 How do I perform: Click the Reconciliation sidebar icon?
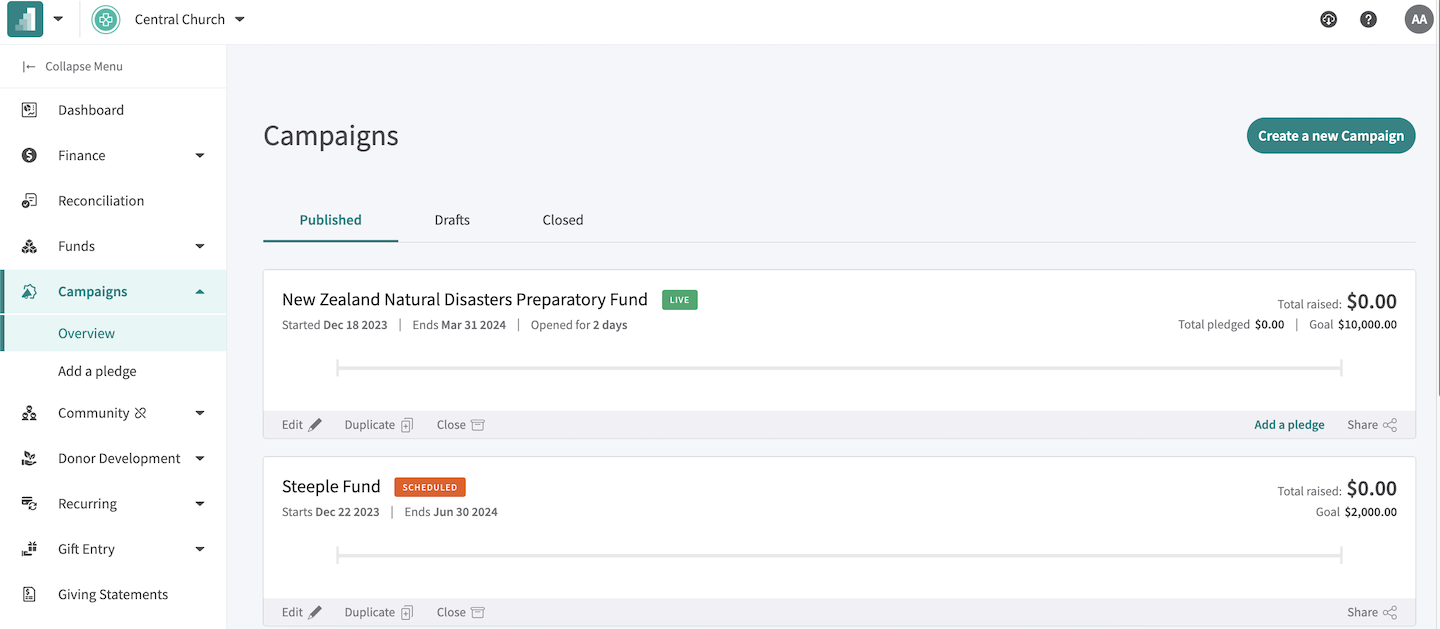coord(29,201)
